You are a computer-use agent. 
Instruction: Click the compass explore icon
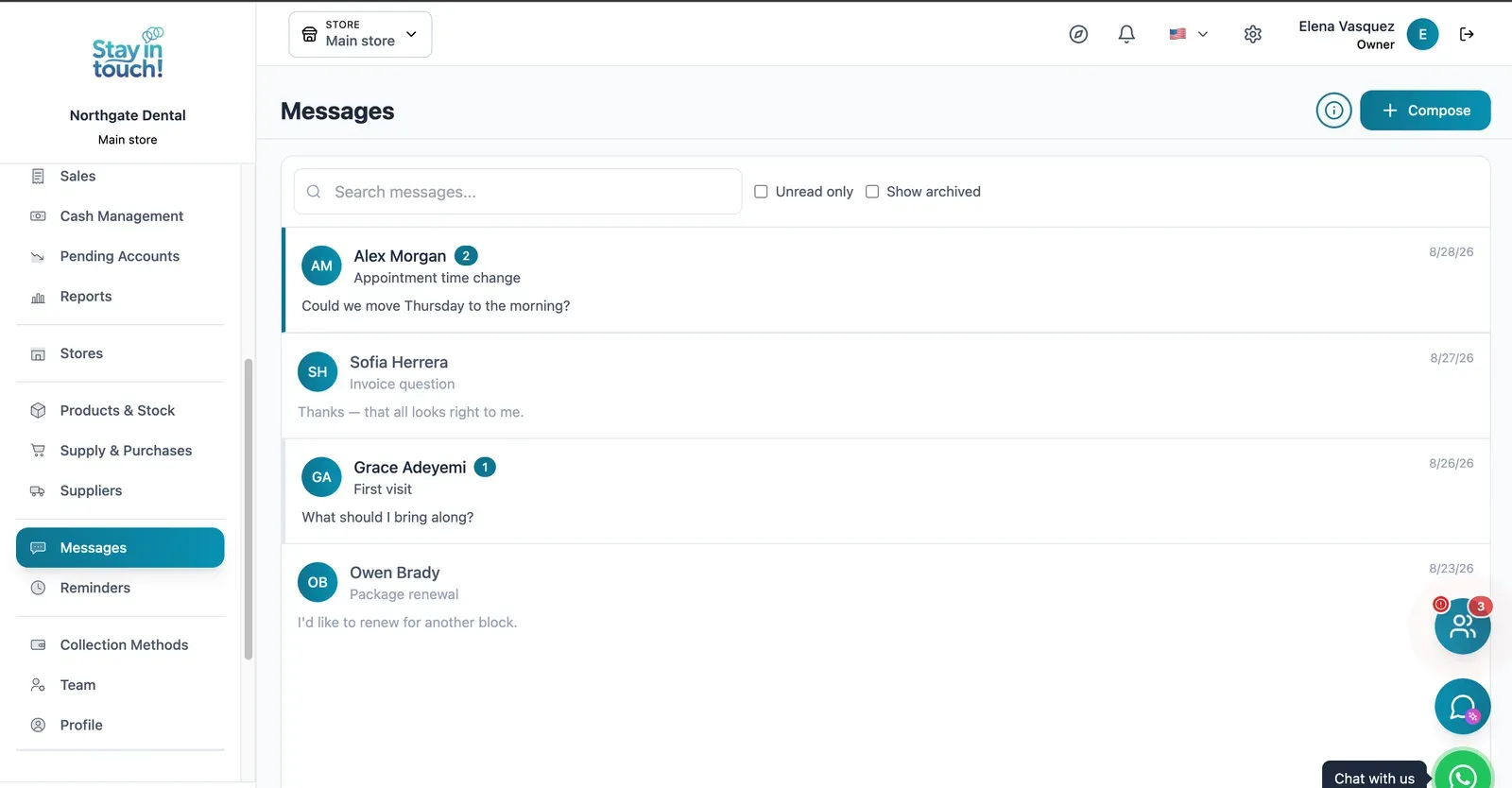tap(1078, 34)
